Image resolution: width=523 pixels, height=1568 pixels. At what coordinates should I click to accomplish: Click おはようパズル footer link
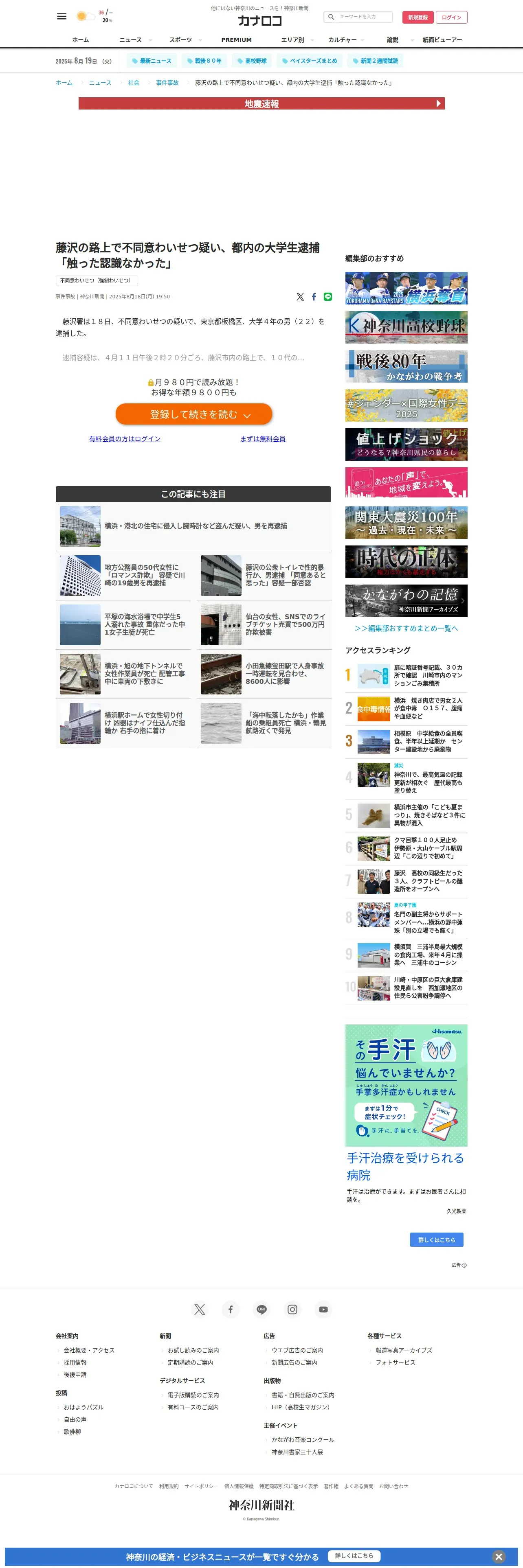click(x=84, y=1407)
